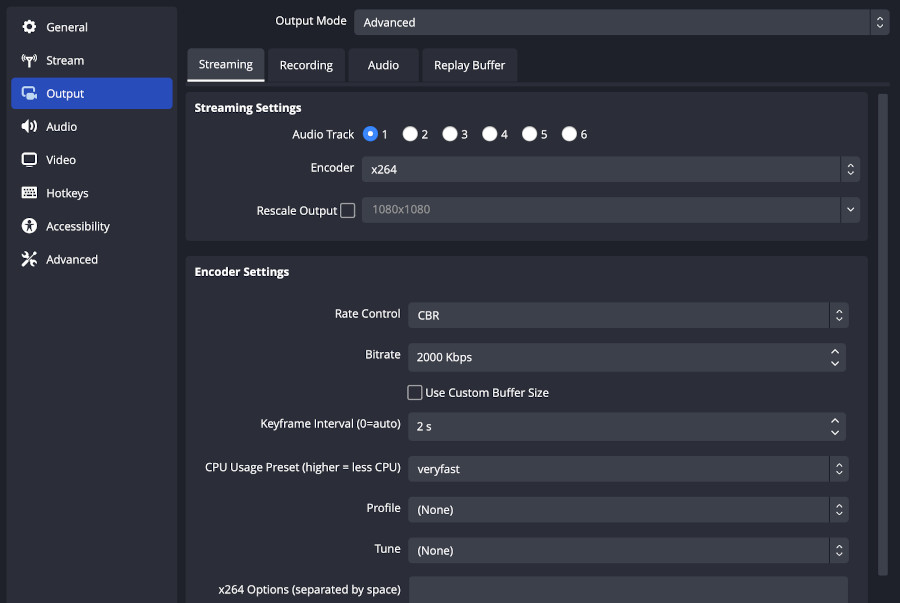The width and height of the screenshot is (900, 603).
Task: Check Use Custom Buffer Size
Action: pyautogui.click(x=415, y=392)
